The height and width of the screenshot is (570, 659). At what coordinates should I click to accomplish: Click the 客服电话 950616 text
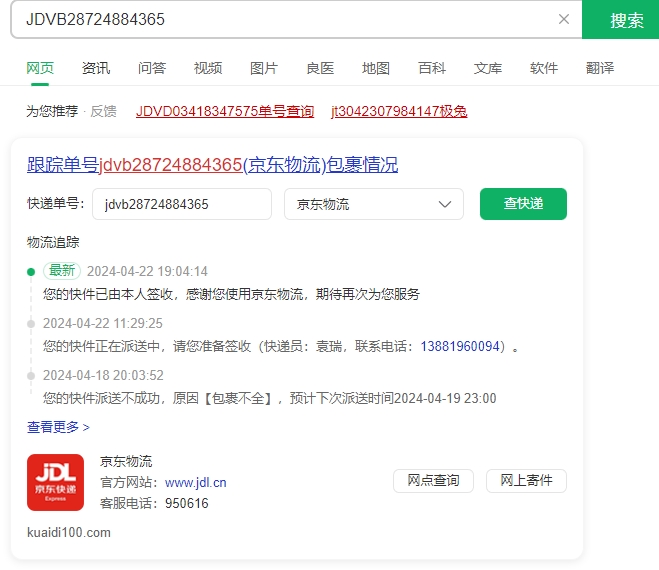coord(154,503)
